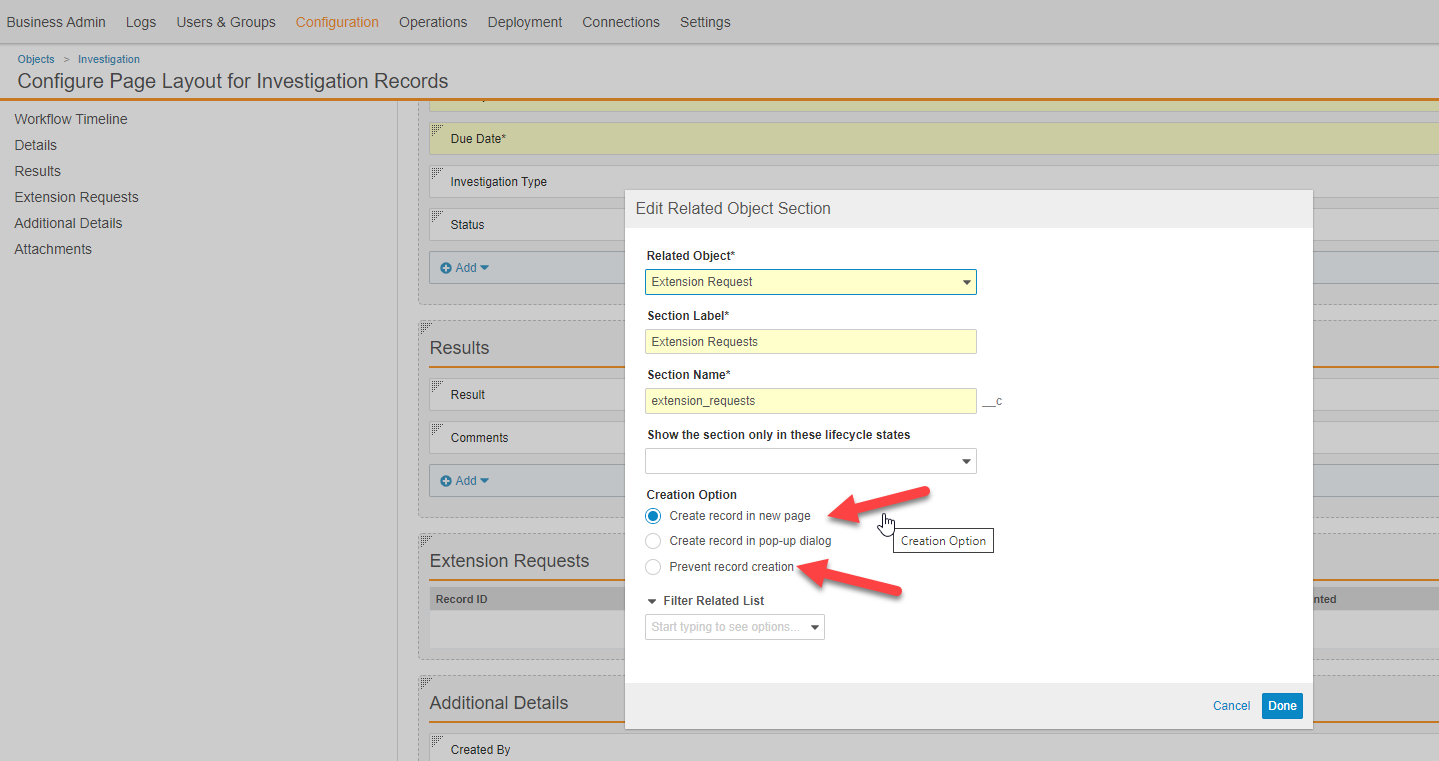This screenshot has width=1439, height=761.
Task: Click drag handle on Extension Requests section
Action: point(425,541)
